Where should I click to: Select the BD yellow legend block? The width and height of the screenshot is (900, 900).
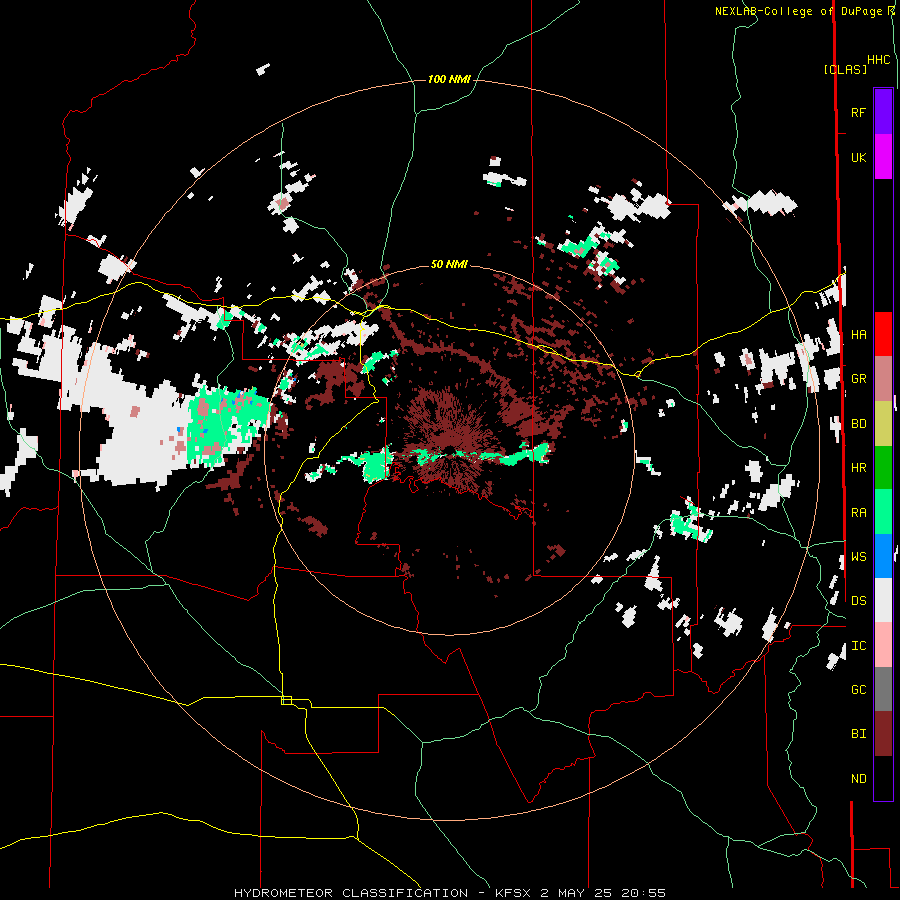[883, 424]
